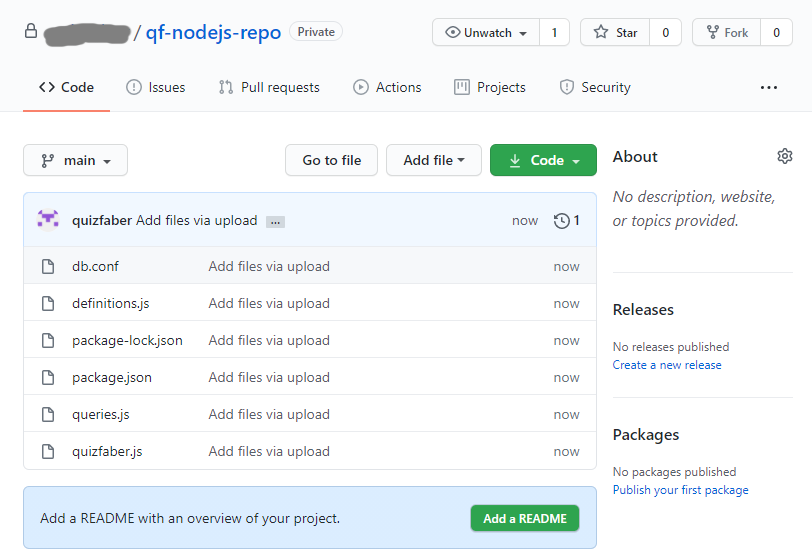The height and width of the screenshot is (557, 812).
Task: Open the quizfaber.js file
Action: coord(107,451)
